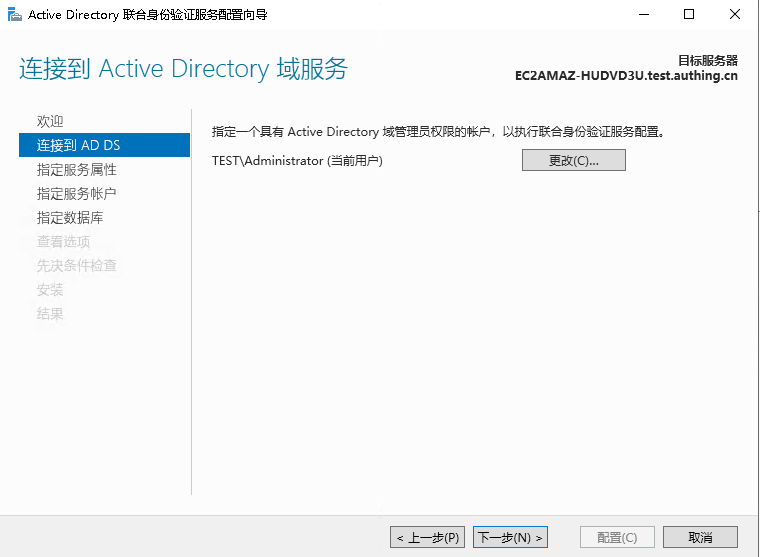This screenshot has width=760, height=557.
Task: Click the page heading 连接到 Active Directory 域服务
Action: click(x=183, y=68)
